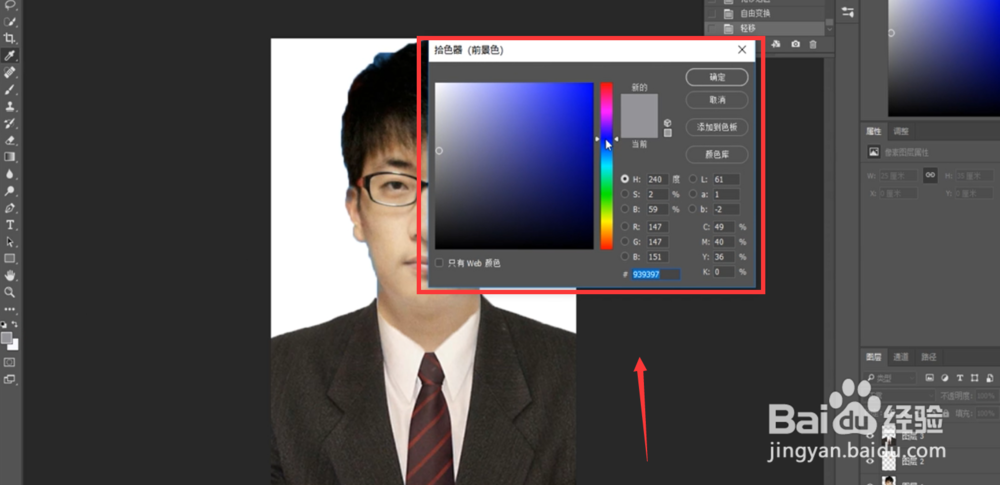The width and height of the screenshot is (1000, 485).
Task: Change screen mode from toolbar bottom
Action: tap(10, 378)
